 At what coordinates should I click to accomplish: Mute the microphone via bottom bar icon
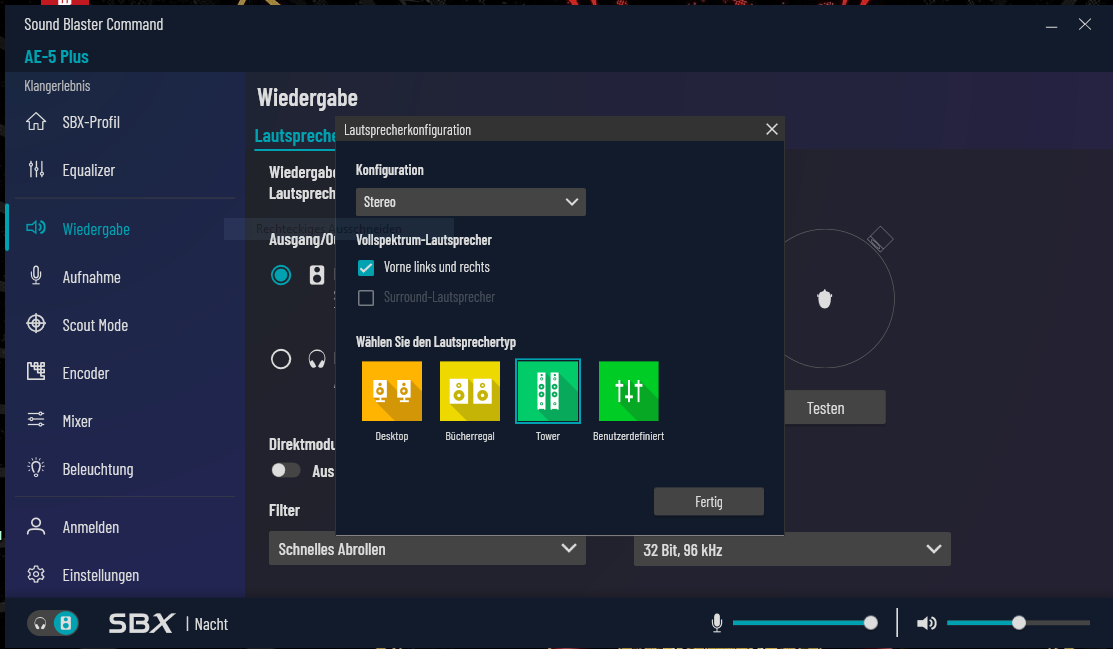tap(717, 623)
